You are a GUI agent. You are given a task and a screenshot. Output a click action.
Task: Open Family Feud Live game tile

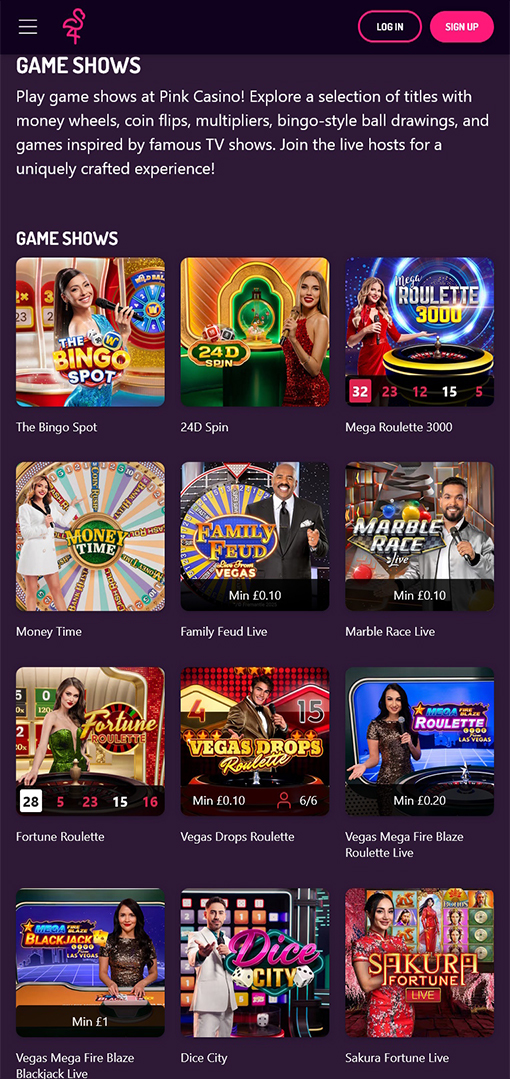[x=255, y=536]
